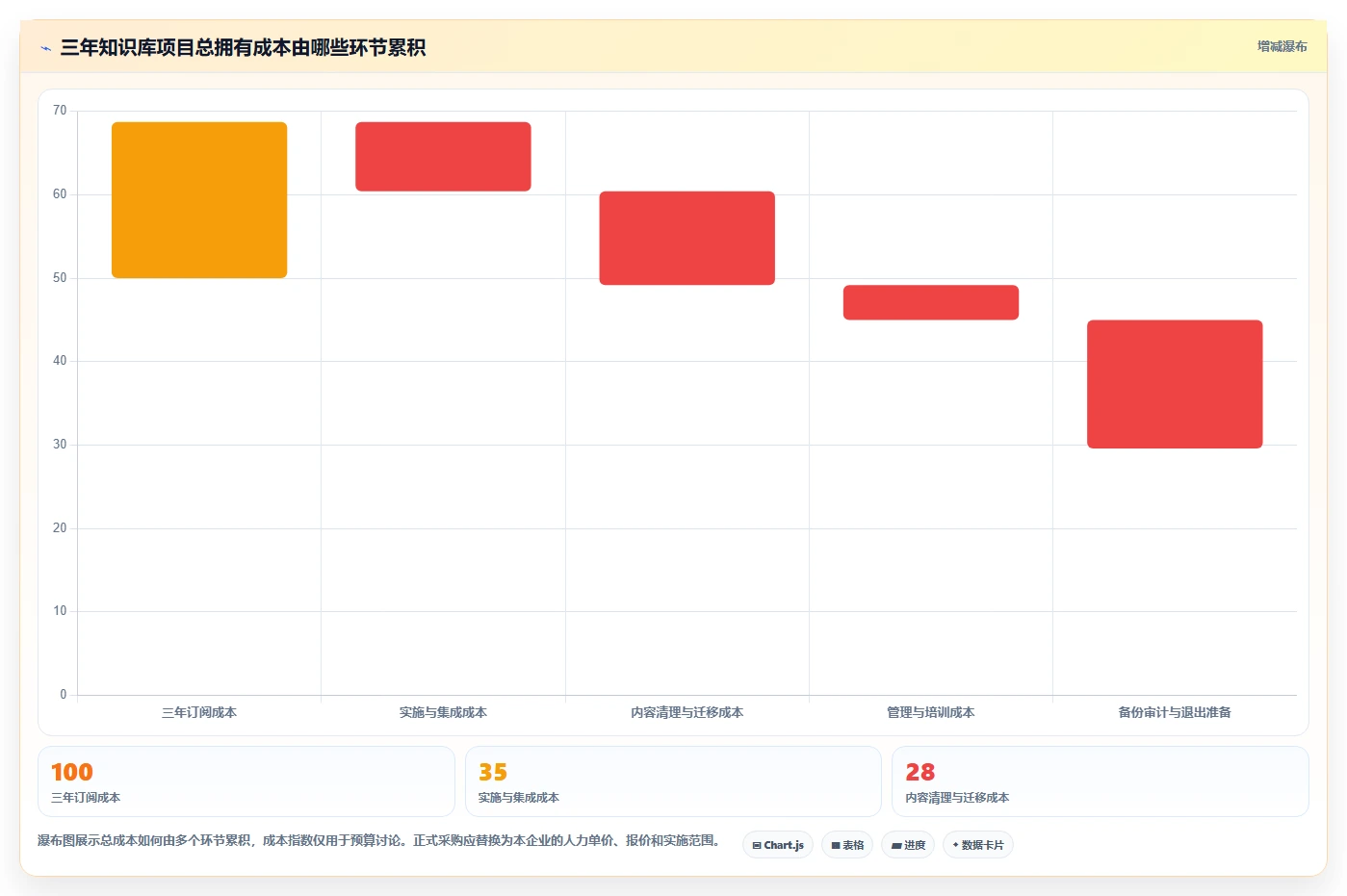Click the 进度 tag chip
1347x896 pixels.
point(908,845)
